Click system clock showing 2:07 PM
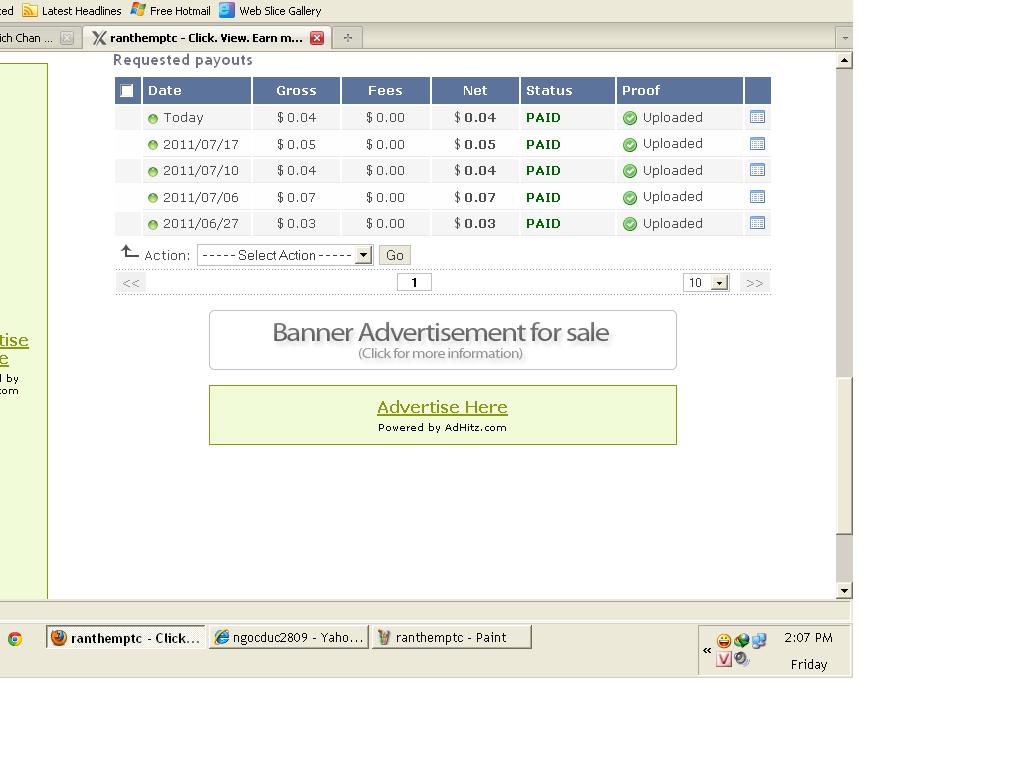The height and width of the screenshot is (768, 1024). click(x=808, y=637)
